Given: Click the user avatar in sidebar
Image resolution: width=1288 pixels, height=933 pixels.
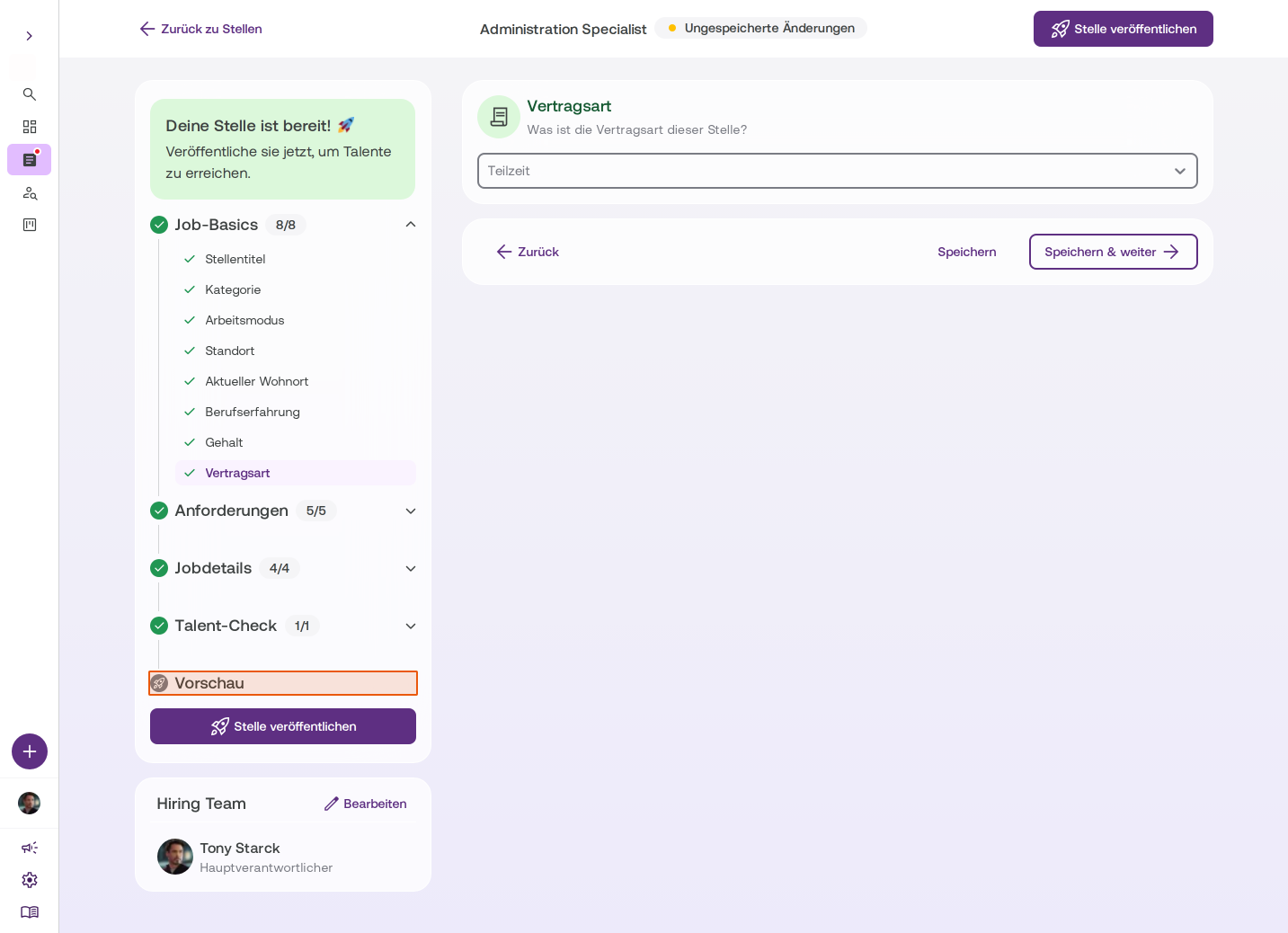Looking at the screenshot, I should pyautogui.click(x=29, y=803).
